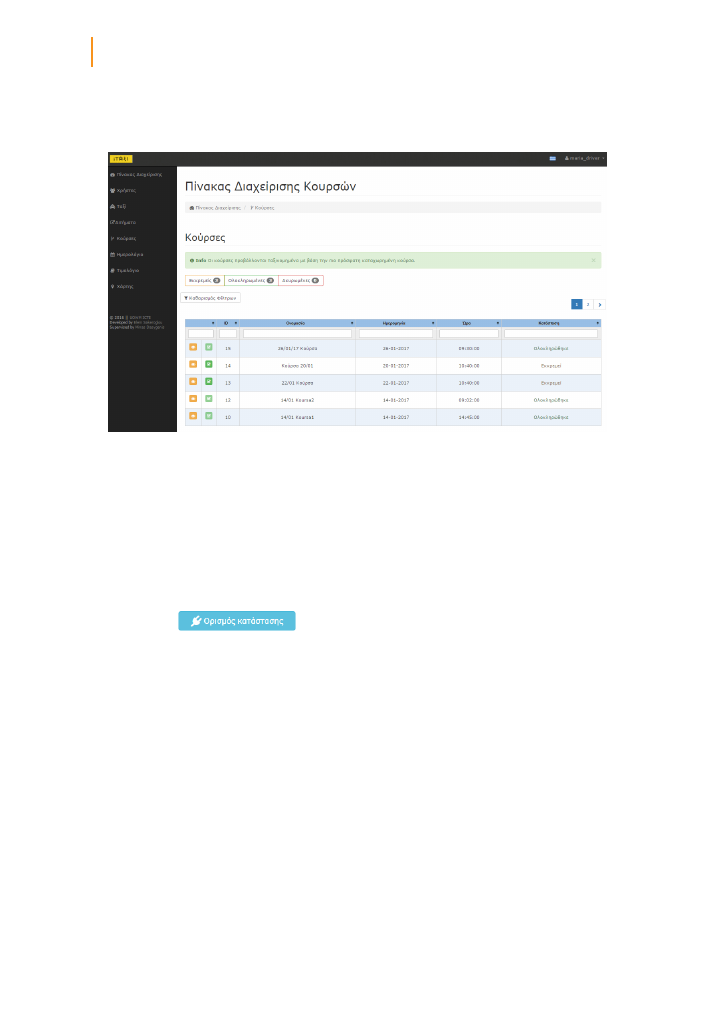Screen dimensions: 714x1010
Task: Open Χάρτης in the sidebar
Action: [122, 287]
